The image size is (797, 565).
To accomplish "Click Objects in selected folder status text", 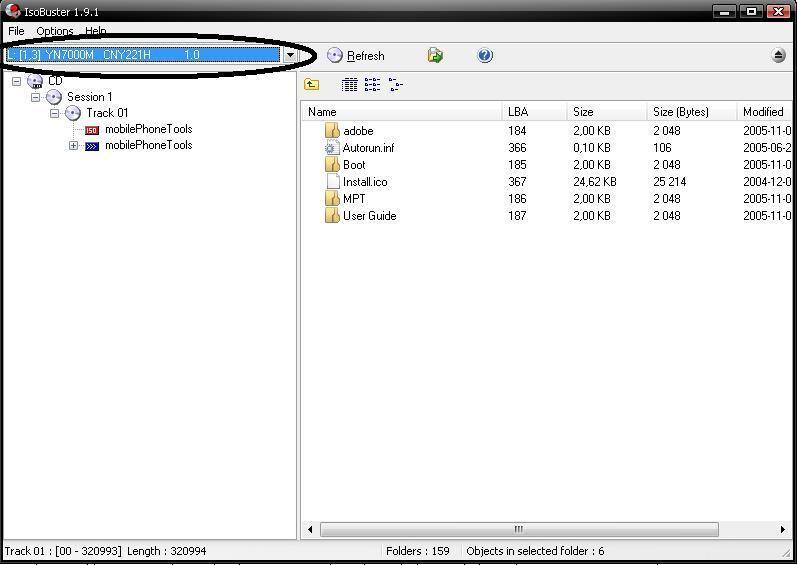I will pyautogui.click(x=535, y=551).
